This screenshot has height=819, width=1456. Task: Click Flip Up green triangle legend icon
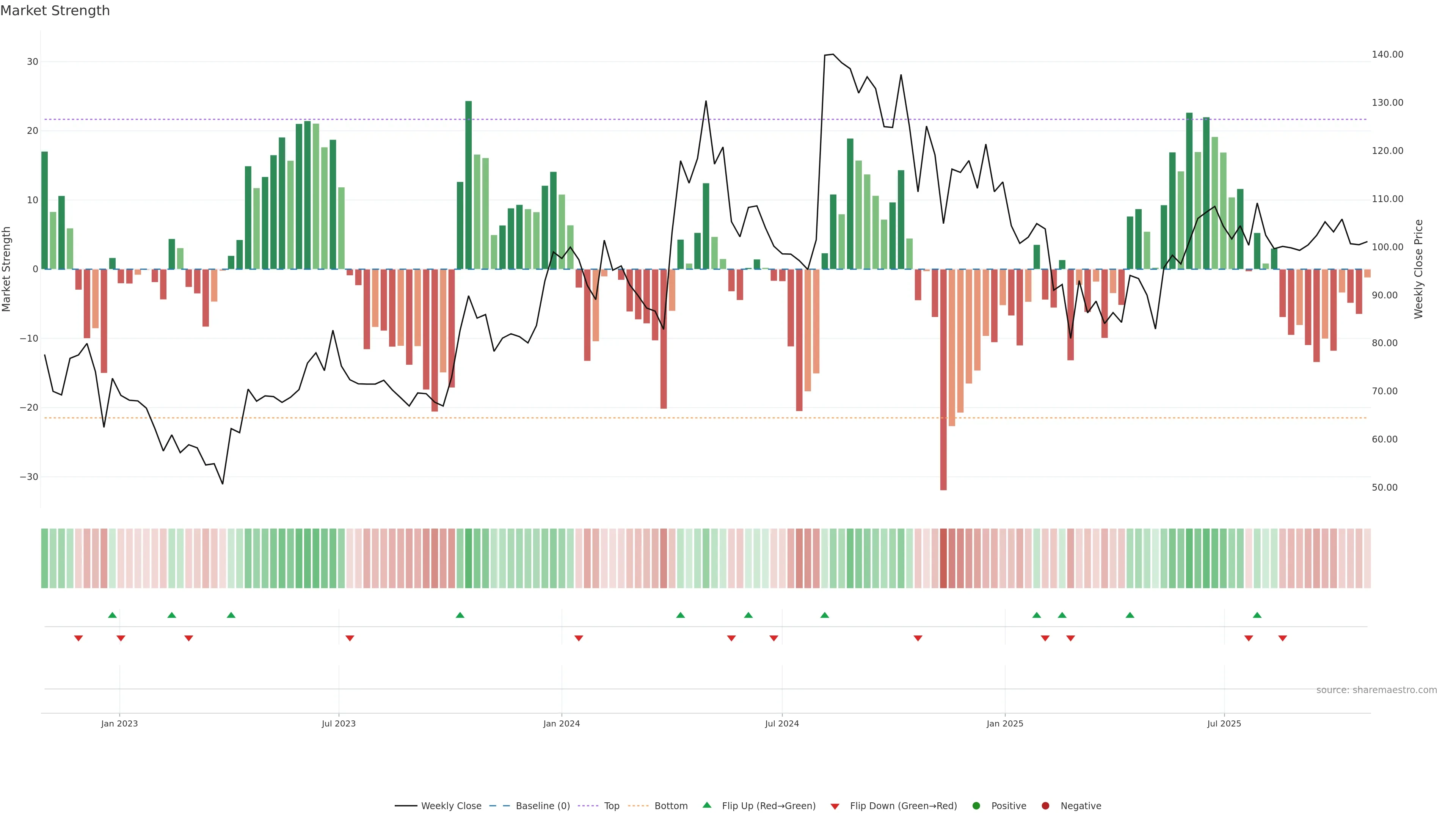point(706,805)
